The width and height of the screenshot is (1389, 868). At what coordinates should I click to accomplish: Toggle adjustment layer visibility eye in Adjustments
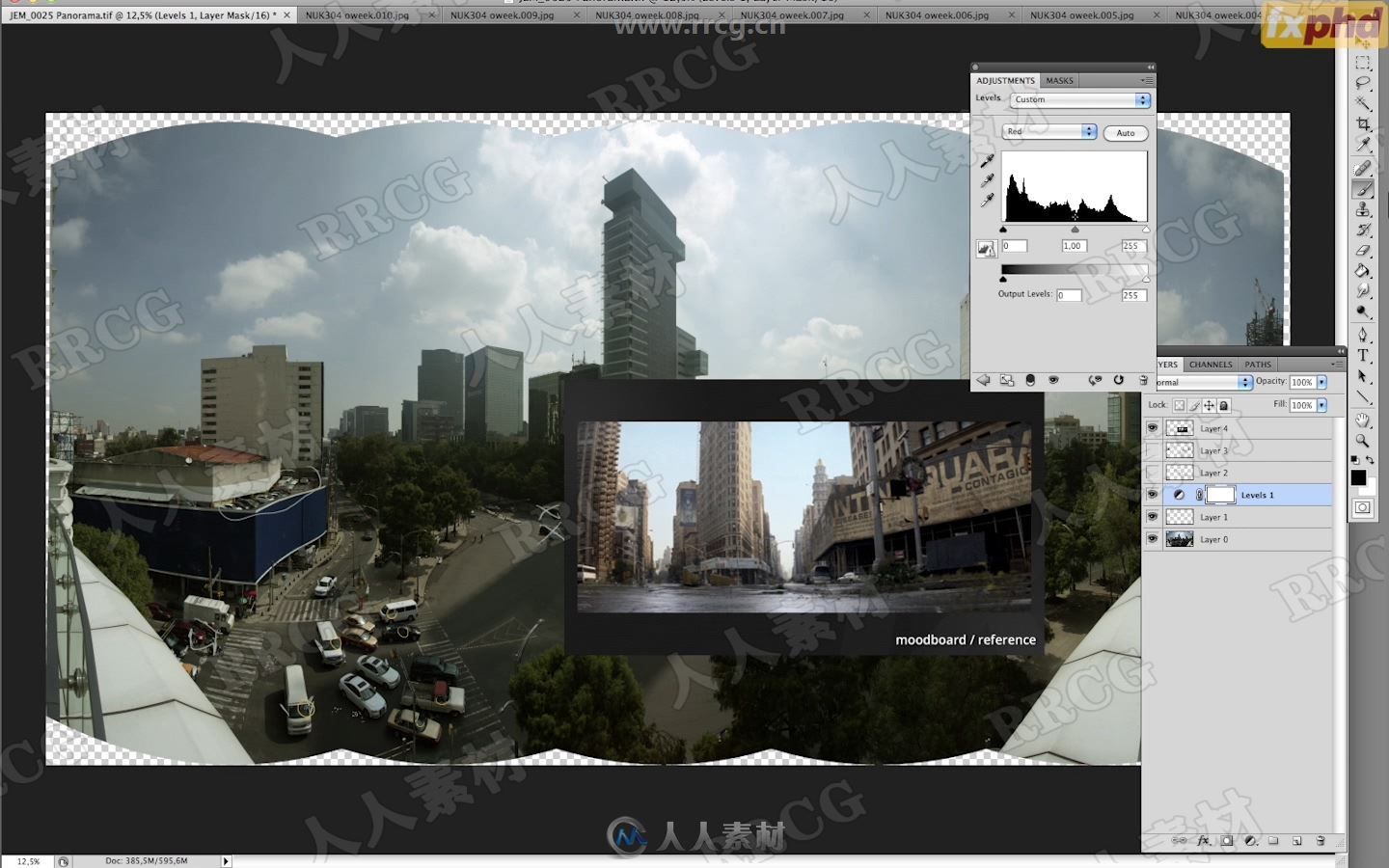click(x=1053, y=380)
